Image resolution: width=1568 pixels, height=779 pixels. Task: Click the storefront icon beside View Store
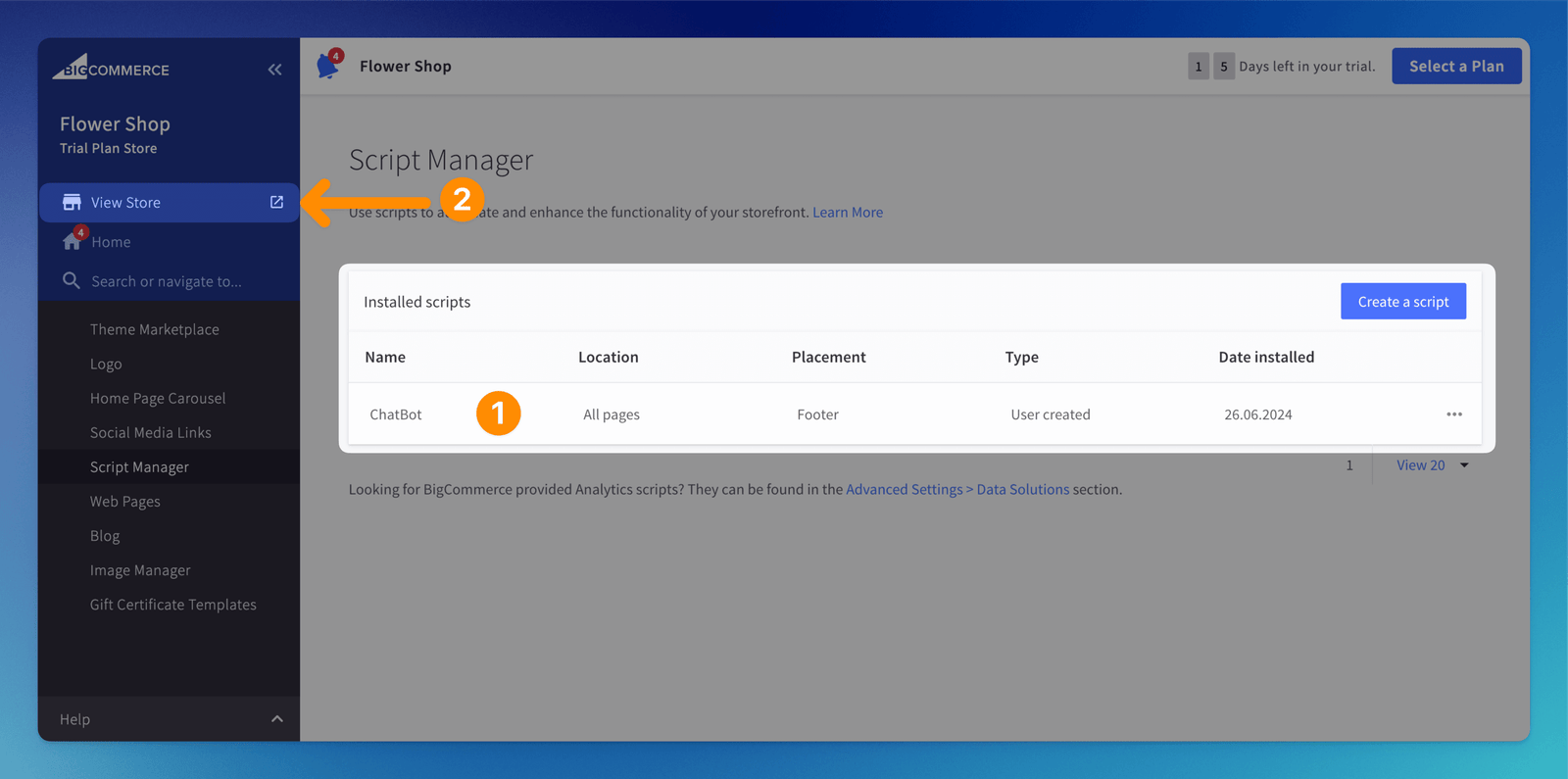point(72,202)
